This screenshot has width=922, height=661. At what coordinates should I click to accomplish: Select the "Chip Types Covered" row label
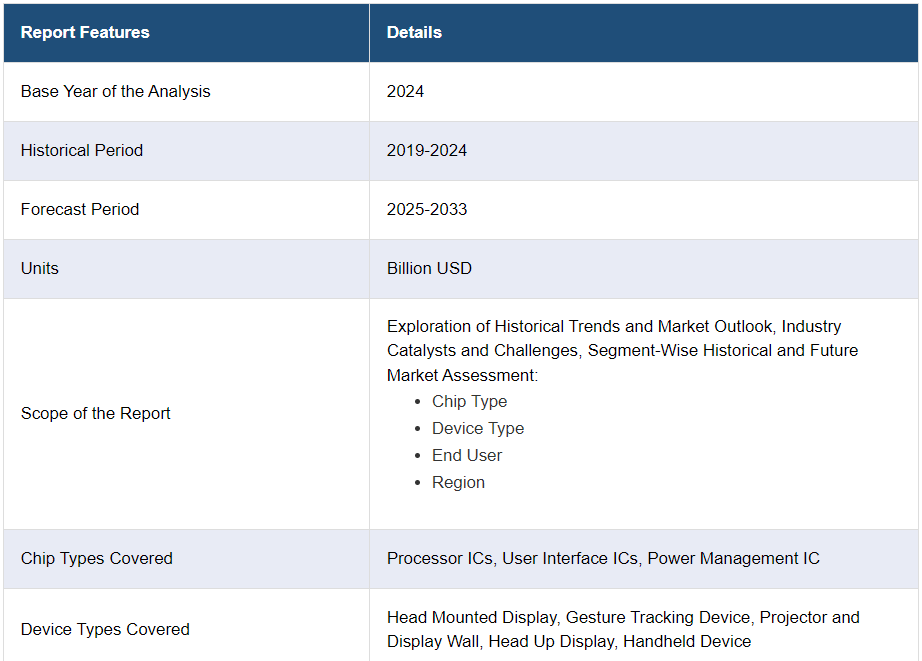(x=97, y=558)
